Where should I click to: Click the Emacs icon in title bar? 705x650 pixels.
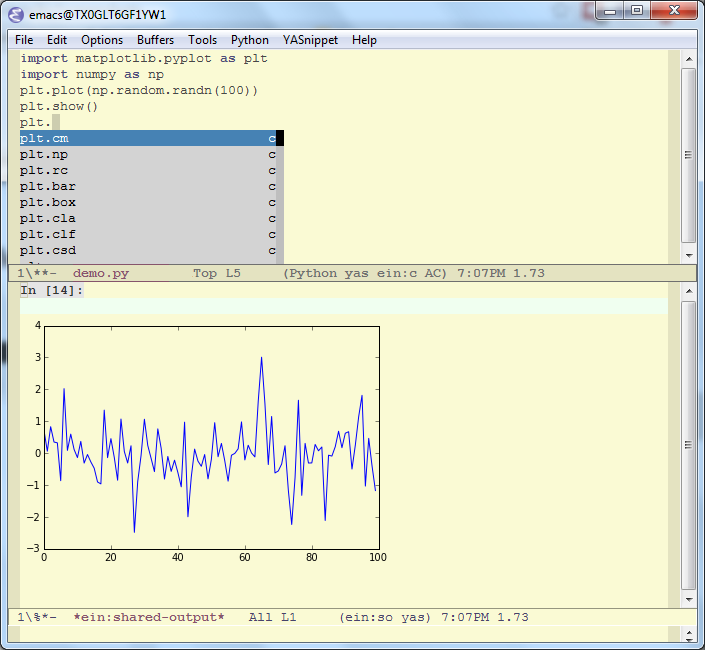[x=18, y=14]
